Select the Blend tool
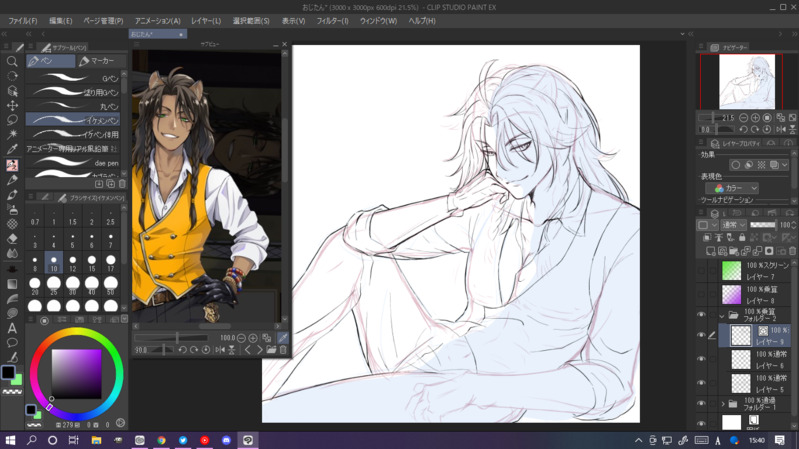The height and width of the screenshot is (449, 799). [12, 253]
